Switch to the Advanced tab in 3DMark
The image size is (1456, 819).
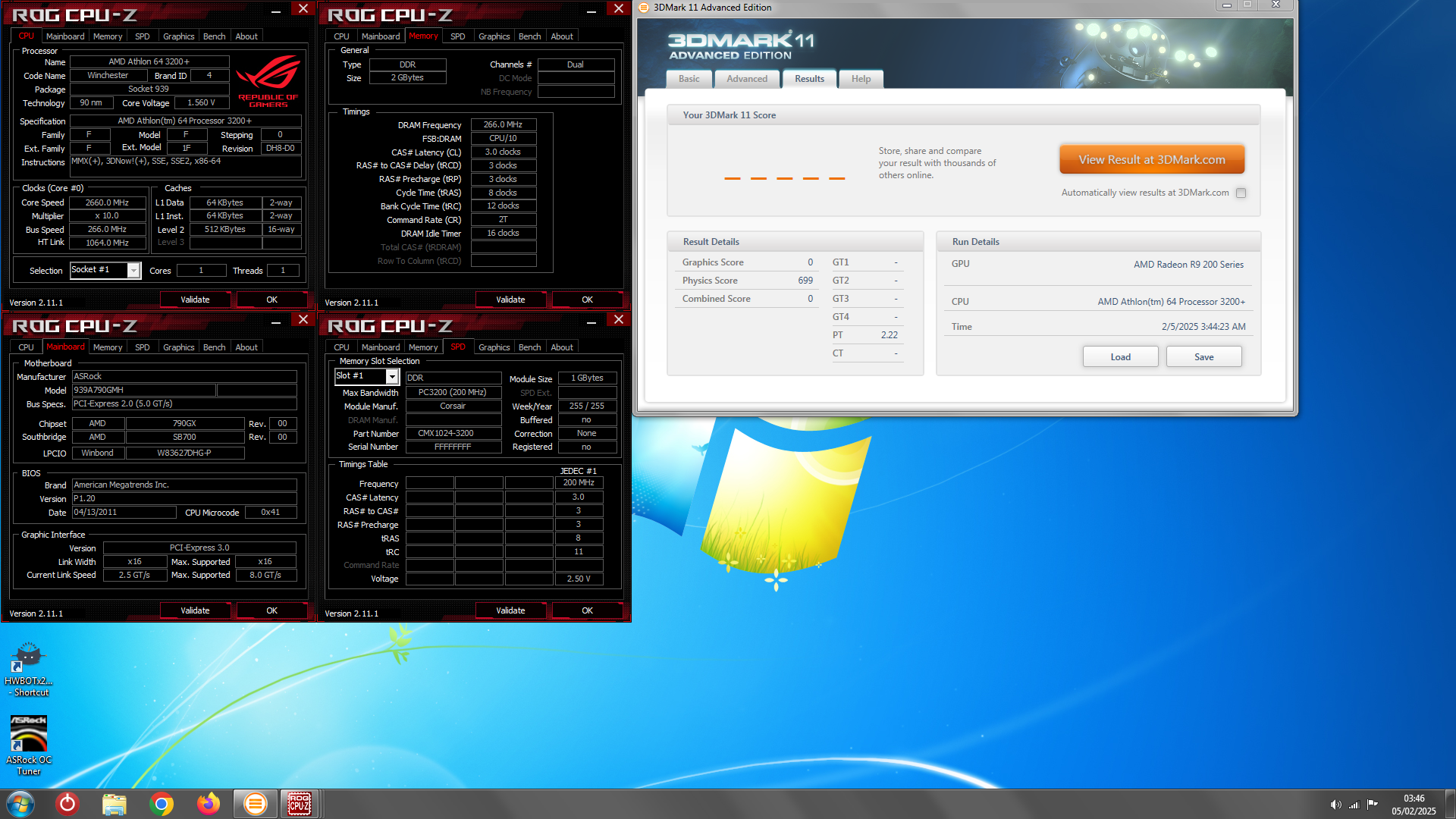(747, 79)
